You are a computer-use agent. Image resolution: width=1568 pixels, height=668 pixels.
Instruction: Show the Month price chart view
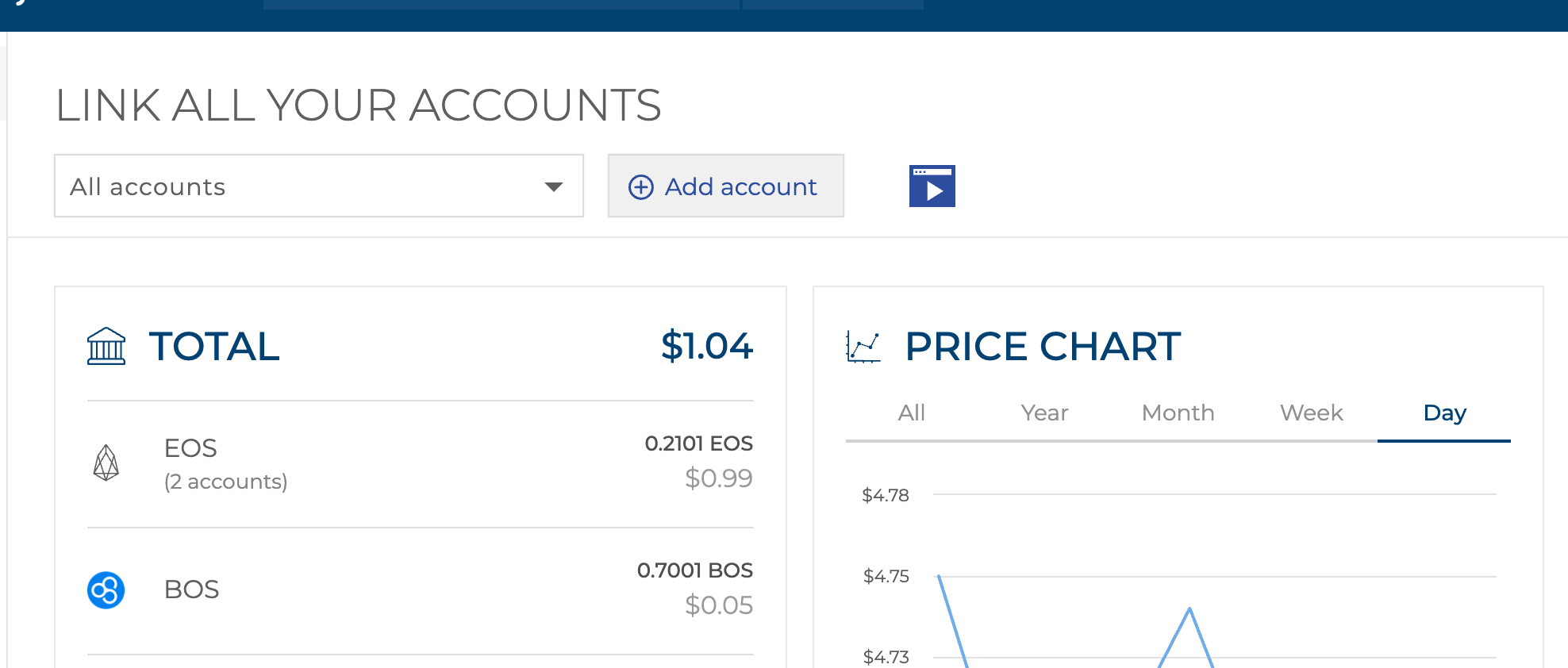pyautogui.click(x=1178, y=413)
